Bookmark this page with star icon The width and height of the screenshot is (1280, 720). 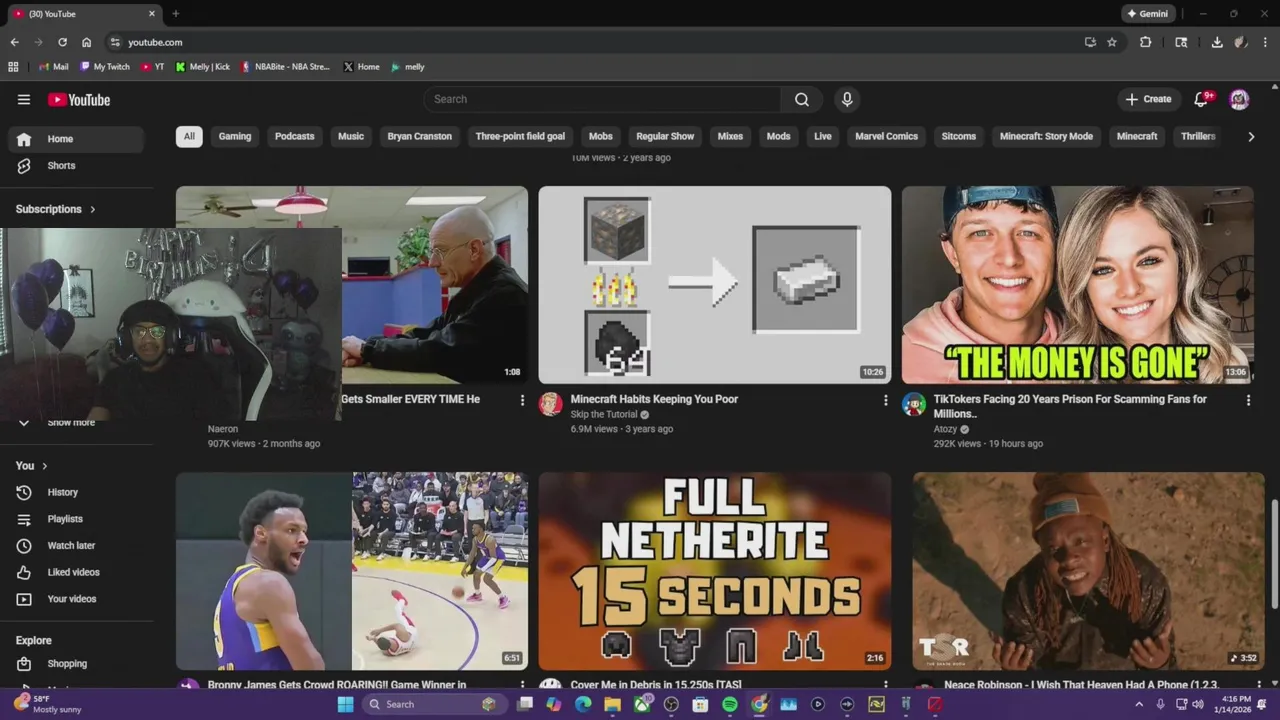tap(1112, 42)
